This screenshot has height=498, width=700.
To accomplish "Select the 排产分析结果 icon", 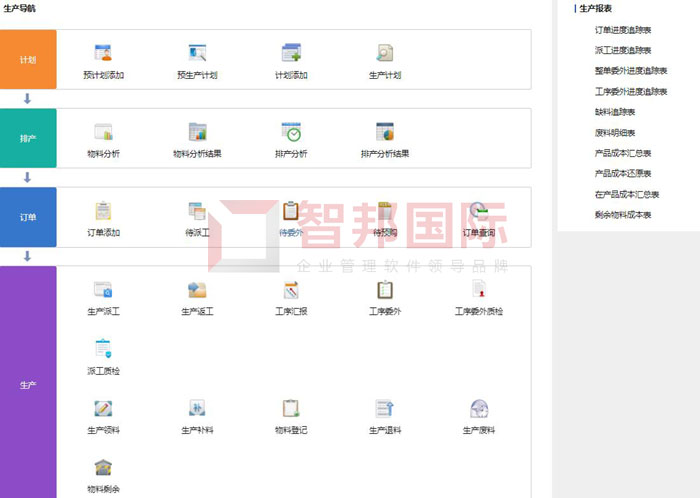I will coord(385,132).
